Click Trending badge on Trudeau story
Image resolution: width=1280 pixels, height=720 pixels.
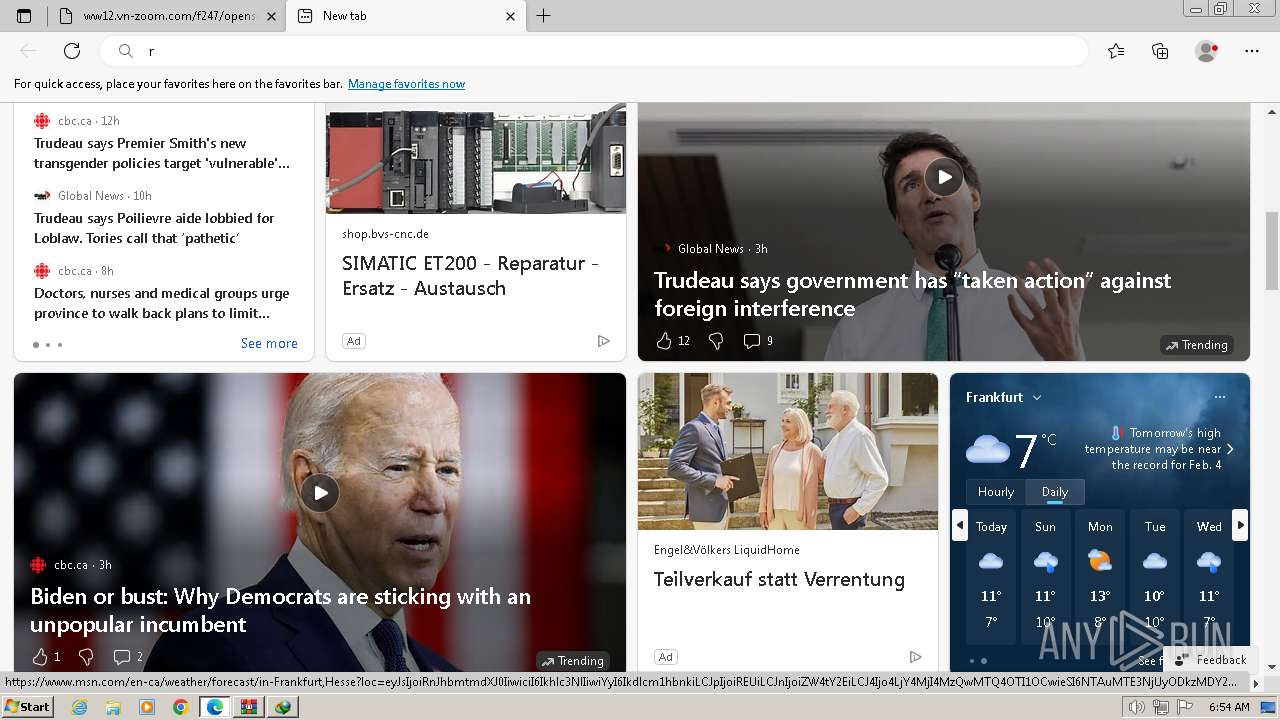(x=1197, y=345)
